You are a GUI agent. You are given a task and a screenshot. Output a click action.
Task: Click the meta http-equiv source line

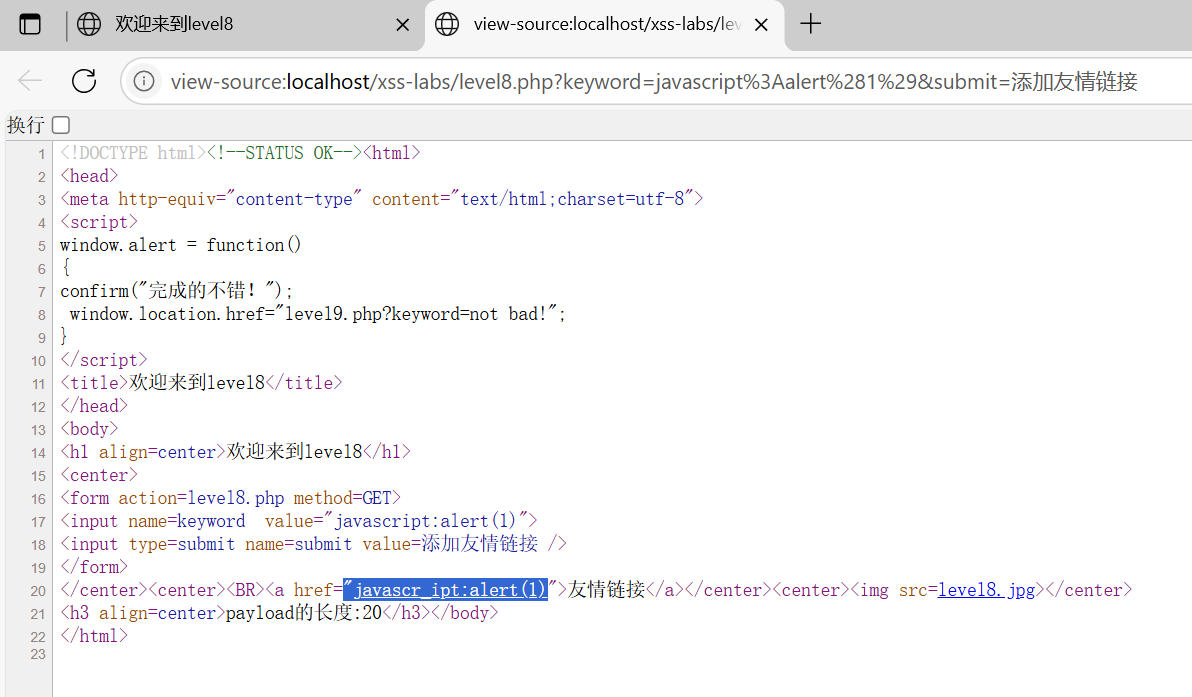(x=382, y=198)
